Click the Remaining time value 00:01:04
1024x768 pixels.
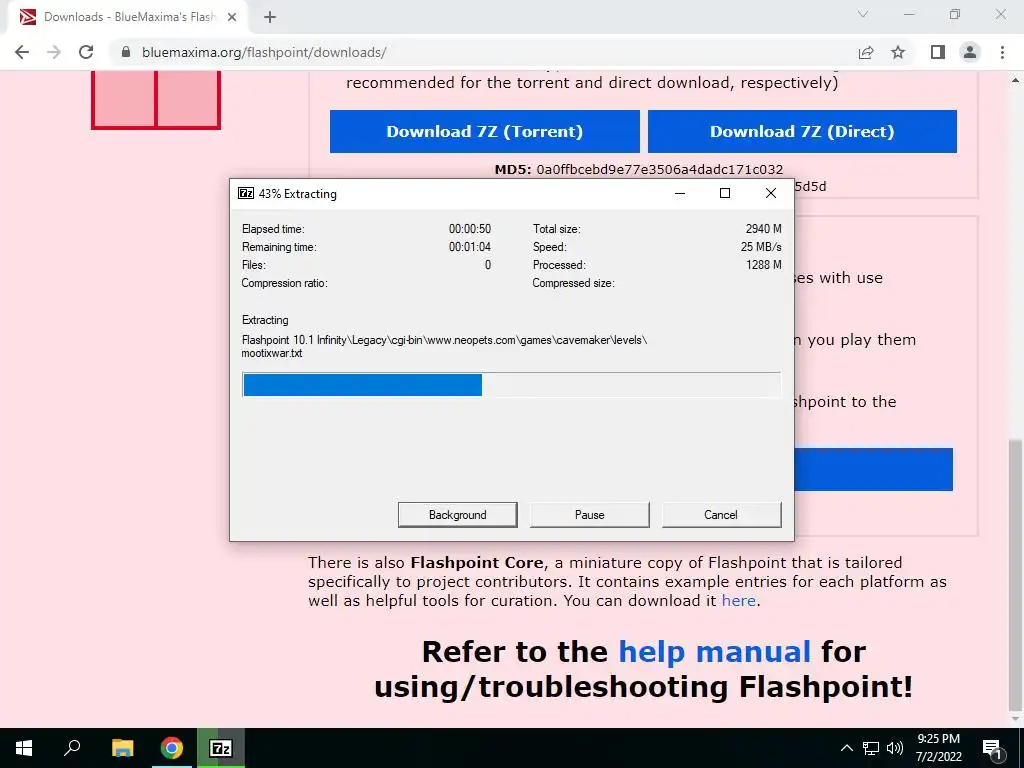470,247
